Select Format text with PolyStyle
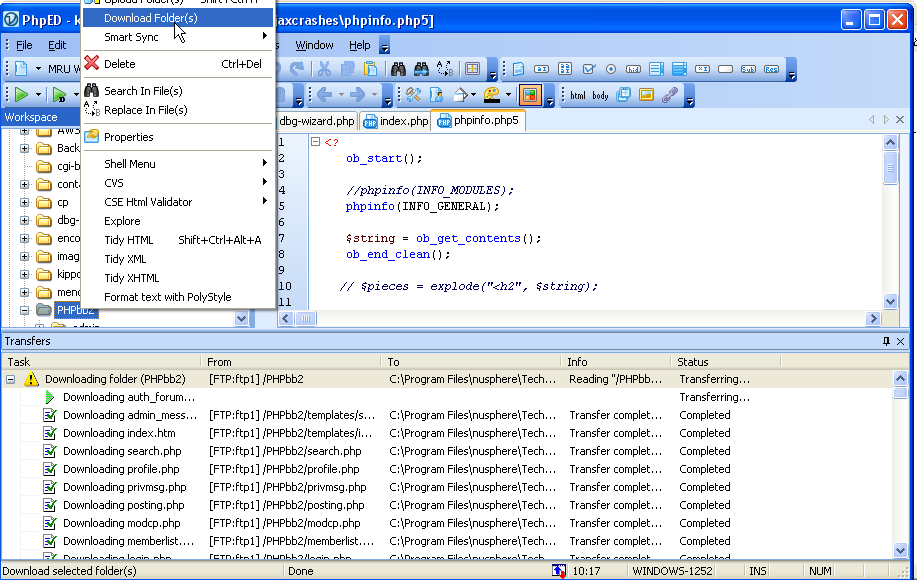 click(x=178, y=297)
